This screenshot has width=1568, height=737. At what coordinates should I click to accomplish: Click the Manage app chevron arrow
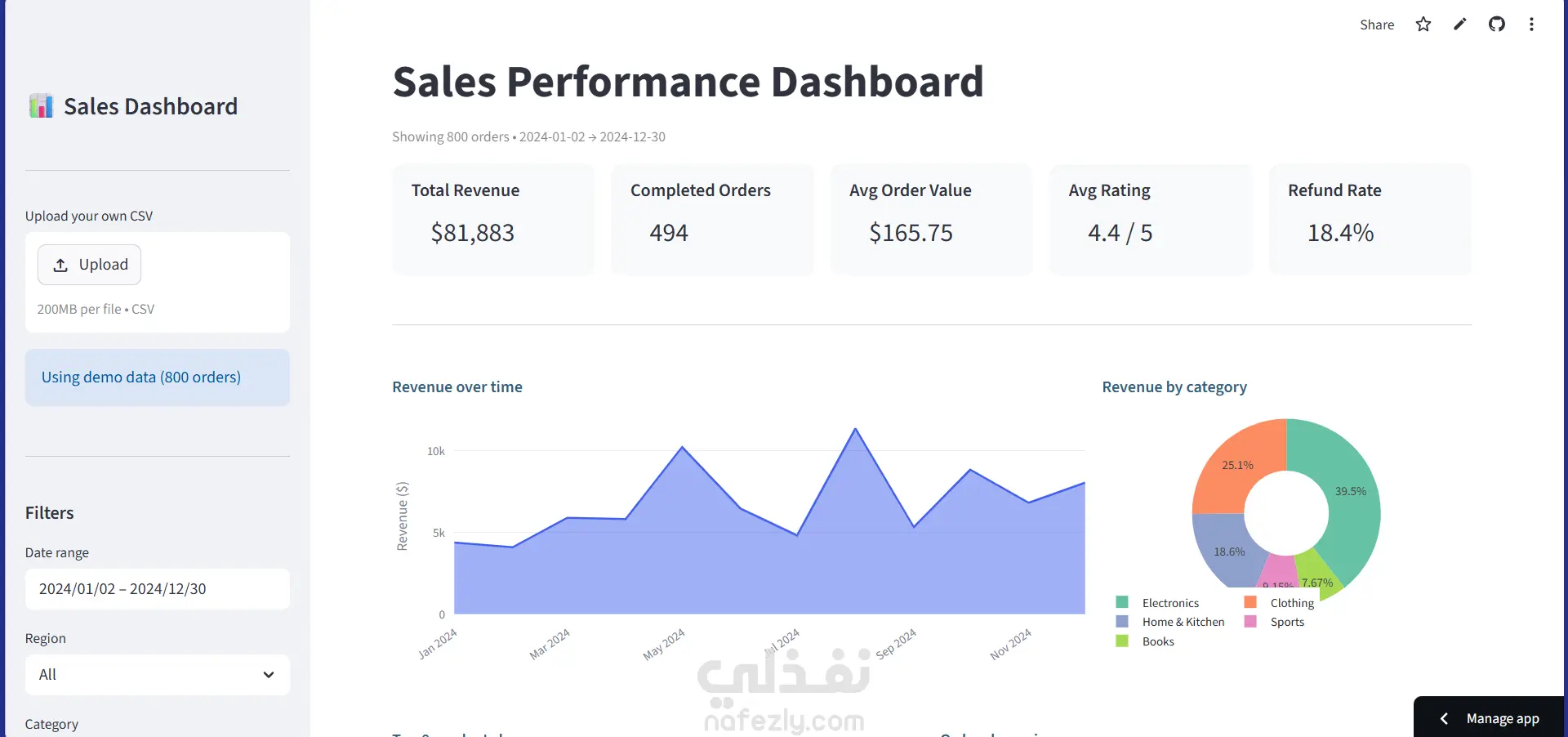[x=1444, y=718]
